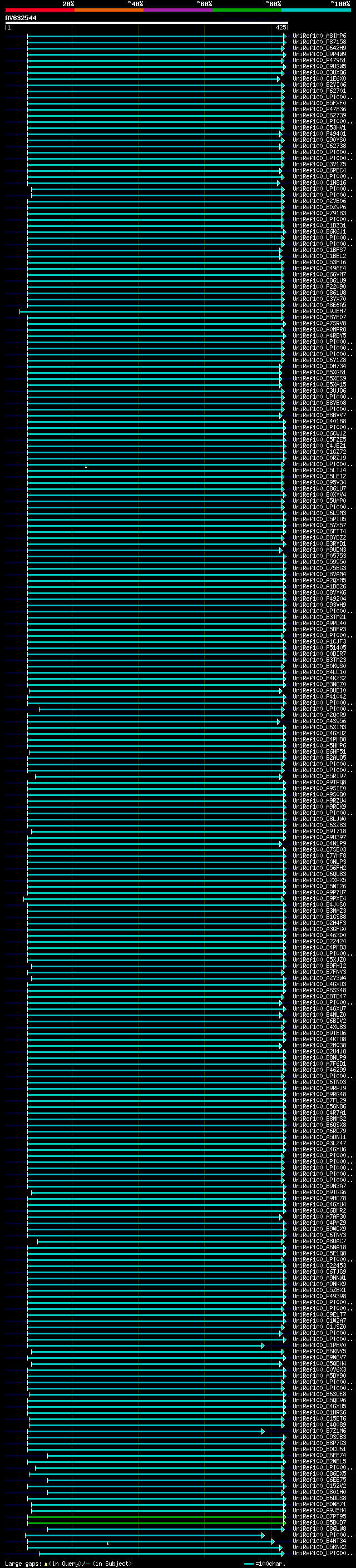This screenshot has height=1568, width=356.
Task: Open hit UniRef100_Q401B8
Action: (319, 421)
